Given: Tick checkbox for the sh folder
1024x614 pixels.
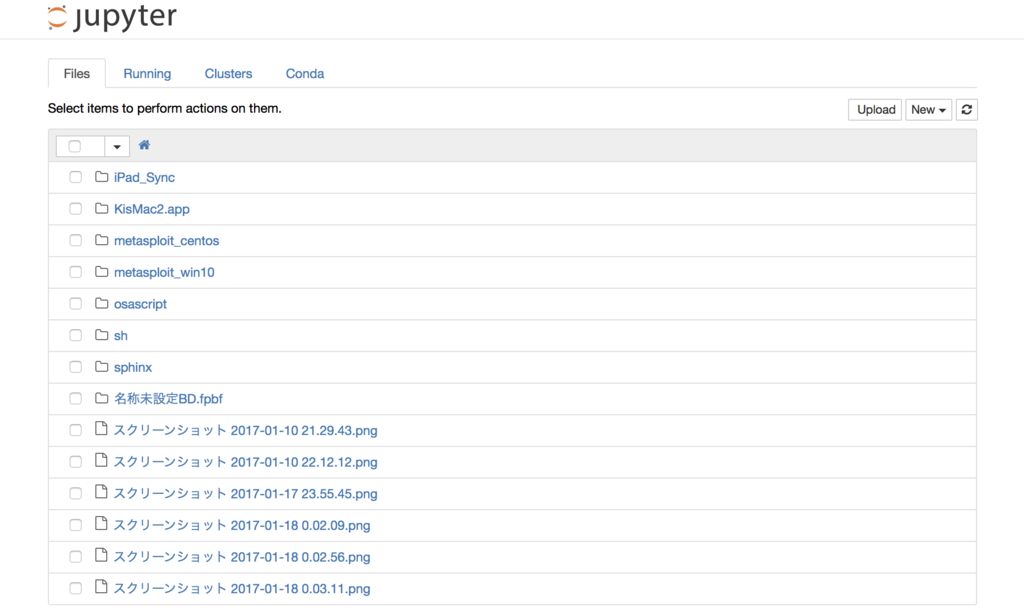Looking at the screenshot, I should (x=76, y=335).
